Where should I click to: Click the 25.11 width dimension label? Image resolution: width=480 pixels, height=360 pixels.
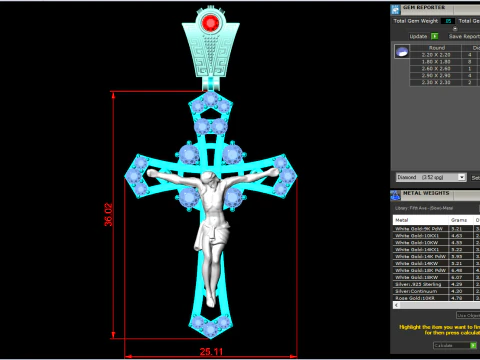211,352
